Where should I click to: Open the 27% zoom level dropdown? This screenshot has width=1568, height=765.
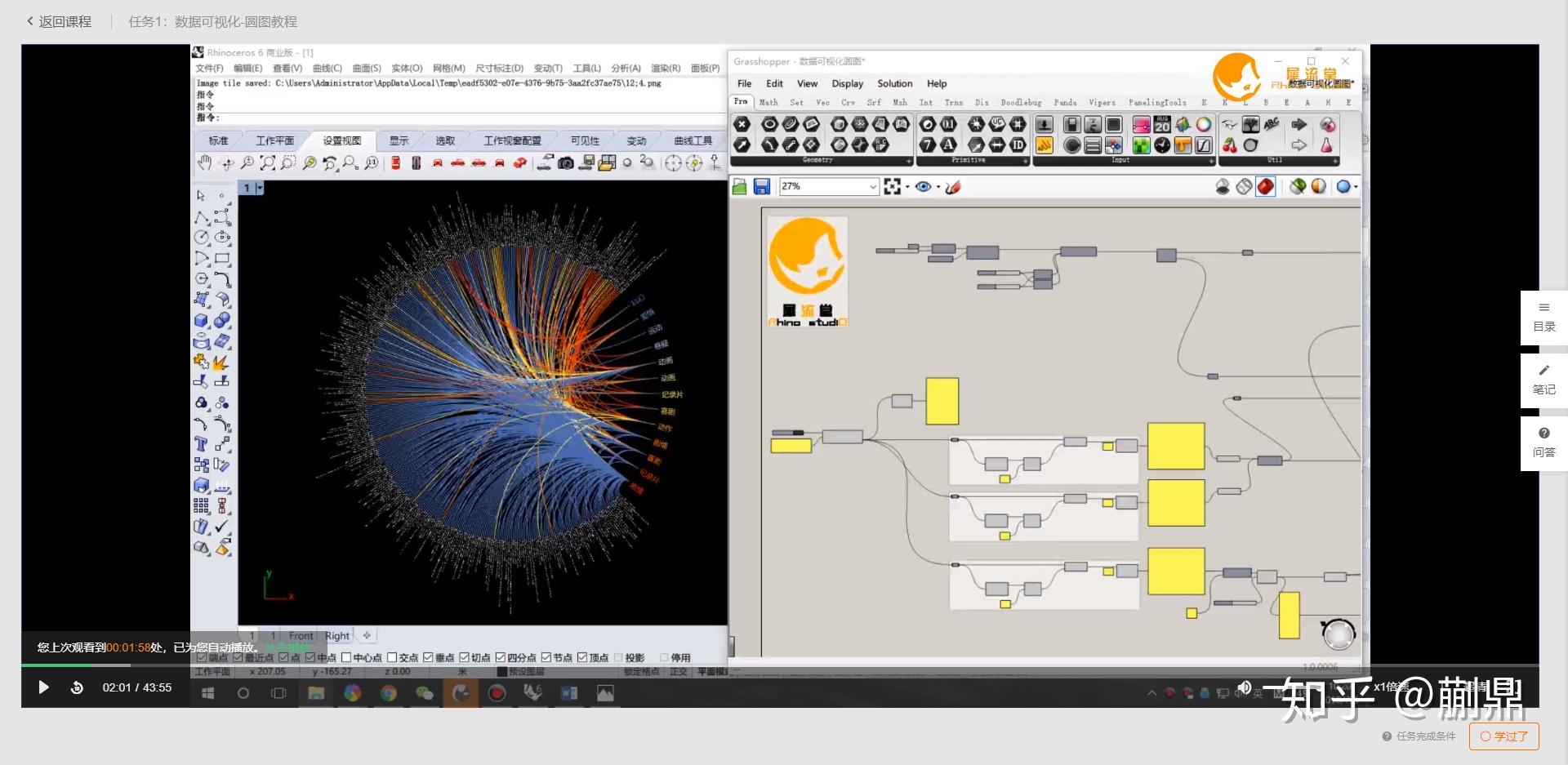(x=872, y=187)
